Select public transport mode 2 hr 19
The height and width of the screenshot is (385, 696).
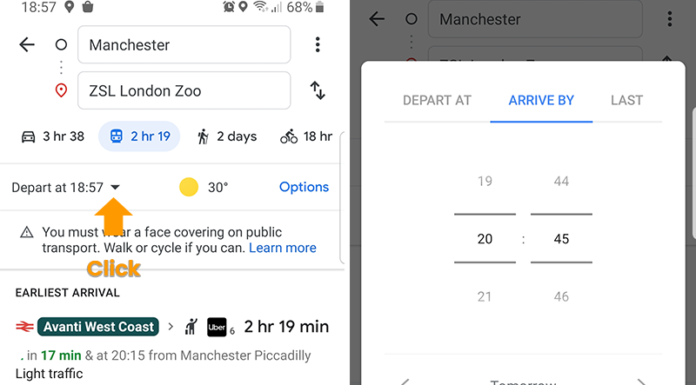point(139,136)
